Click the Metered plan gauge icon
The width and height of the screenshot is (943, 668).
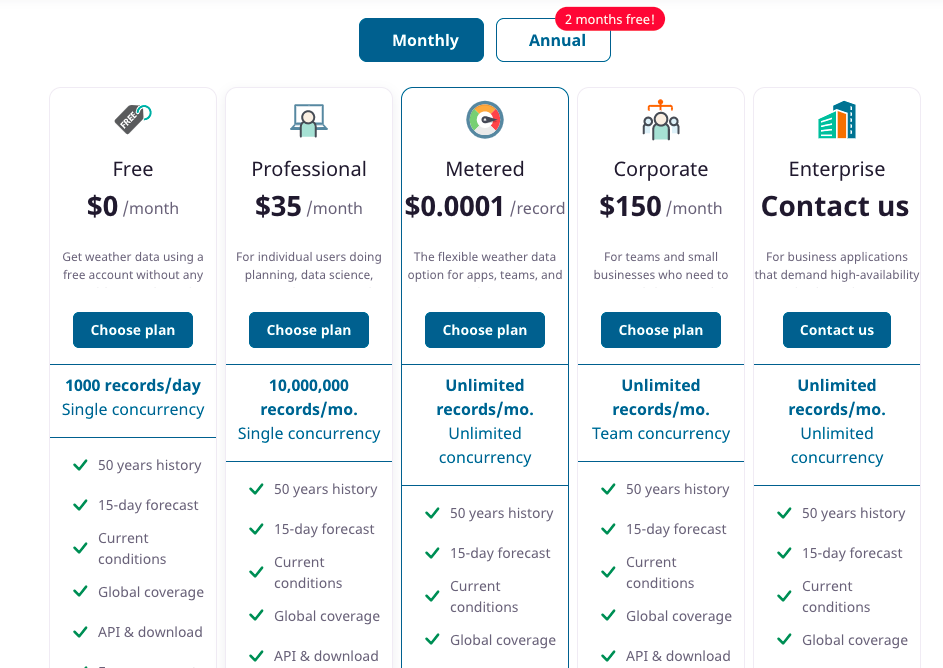(x=485, y=120)
